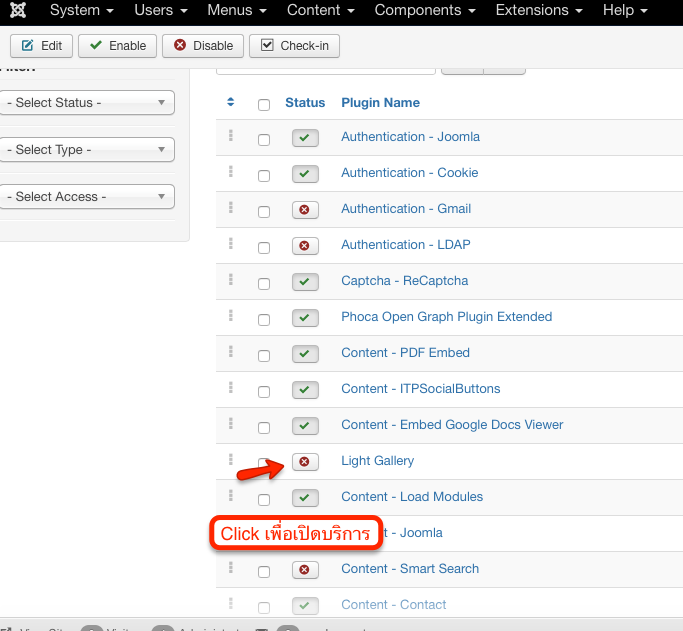
Task: Open the Authentication - LDAP plugin
Action: [x=406, y=245]
